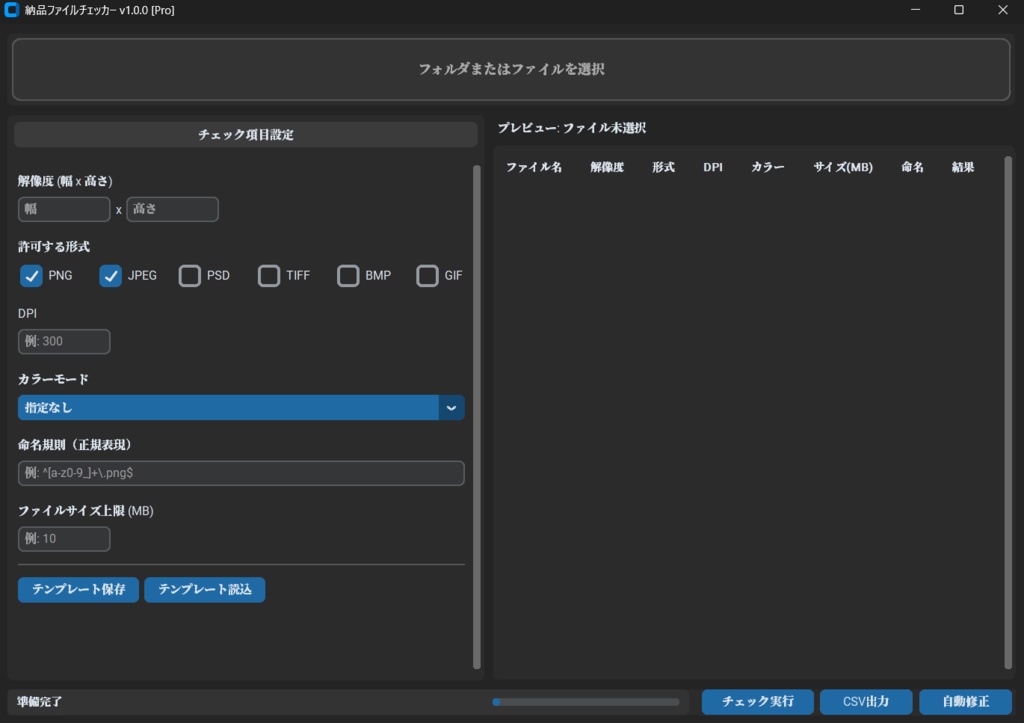The image size is (1024, 723).
Task: Enable the BMP format checkbox
Action: [x=348, y=276]
